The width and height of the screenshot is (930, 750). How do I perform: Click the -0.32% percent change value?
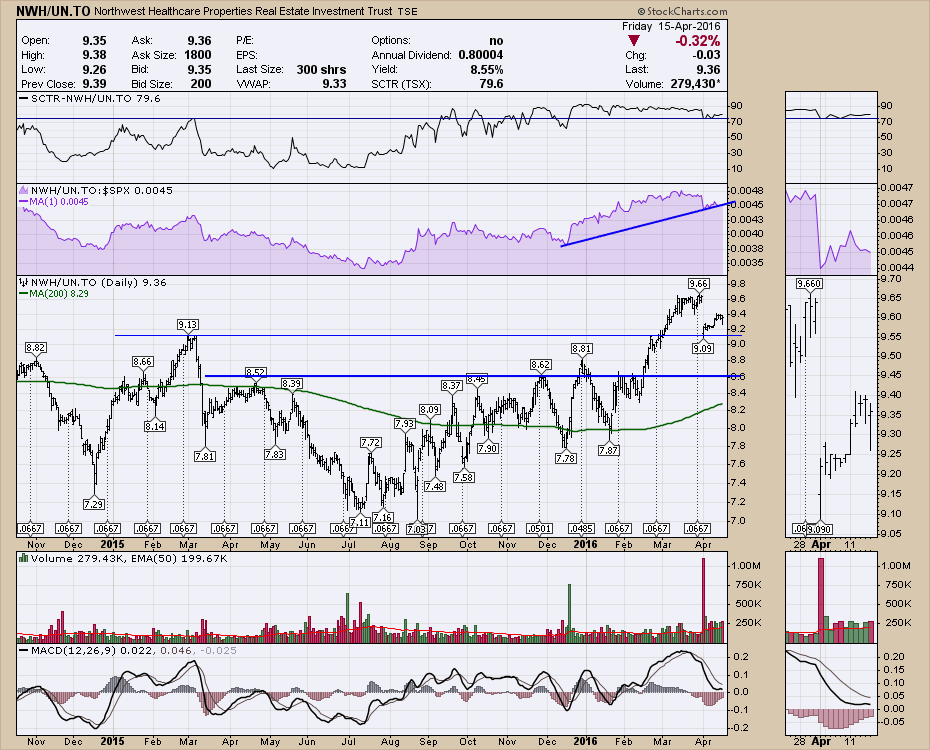coord(698,41)
